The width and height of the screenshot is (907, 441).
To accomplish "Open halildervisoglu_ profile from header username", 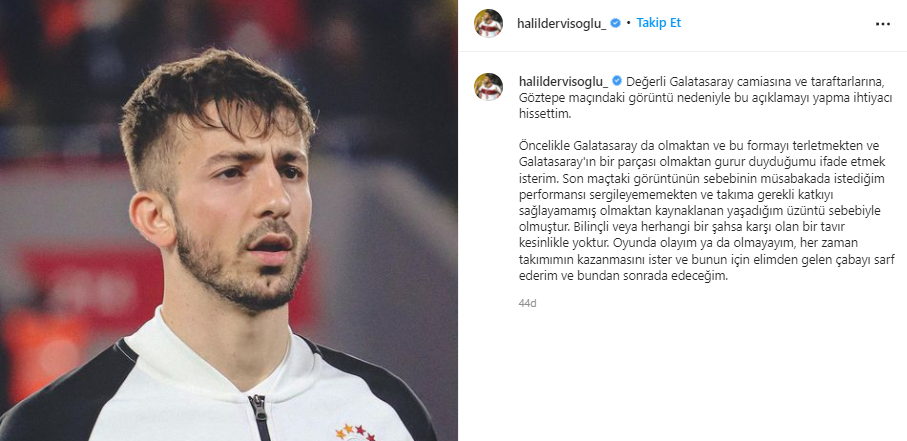I will click(x=562, y=23).
